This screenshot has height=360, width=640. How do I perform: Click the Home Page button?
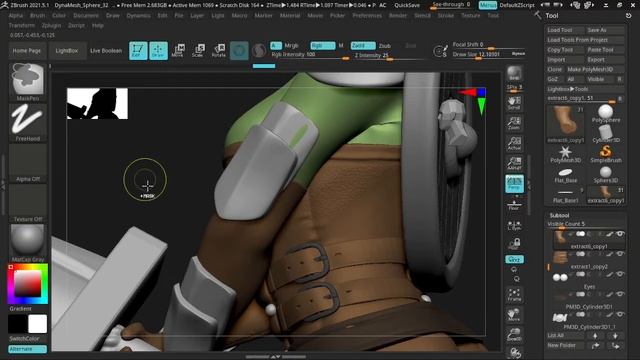(x=27, y=51)
